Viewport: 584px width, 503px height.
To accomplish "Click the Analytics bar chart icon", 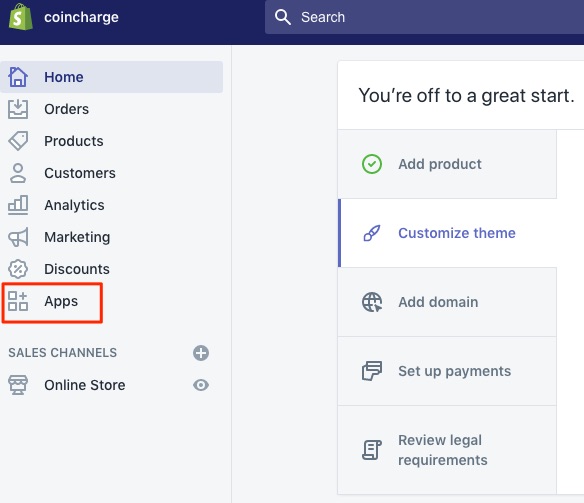I will pyautogui.click(x=18, y=205).
